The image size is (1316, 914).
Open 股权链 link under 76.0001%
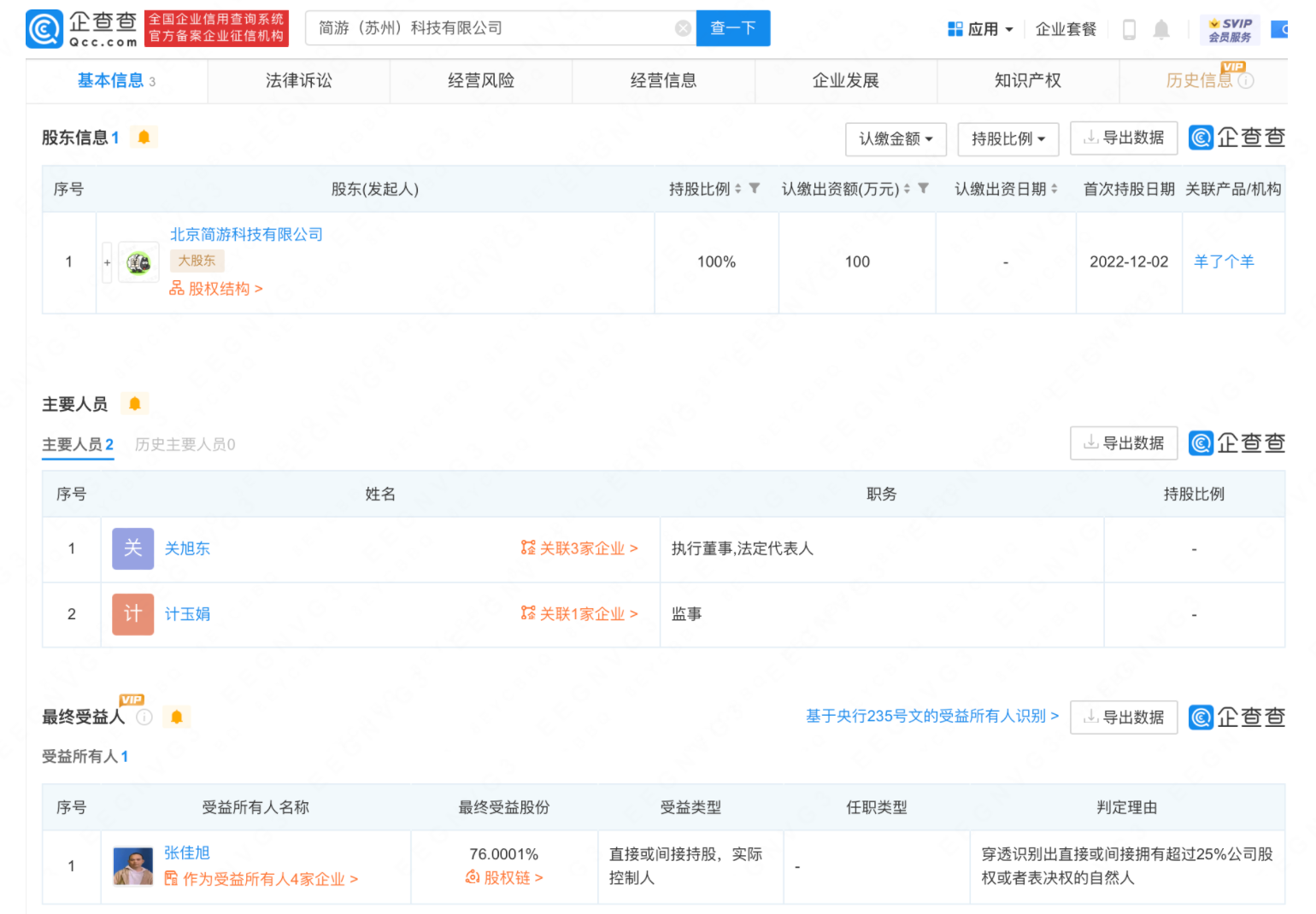[504, 878]
